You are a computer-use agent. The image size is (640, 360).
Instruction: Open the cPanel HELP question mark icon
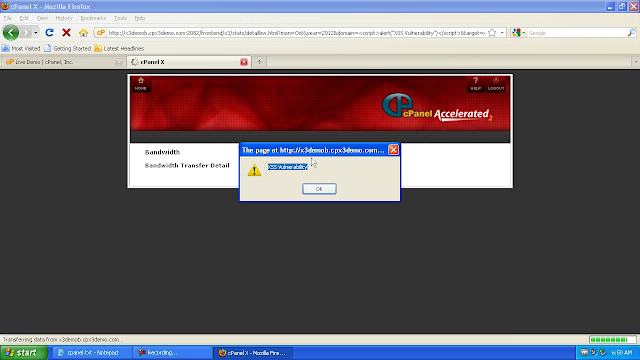[x=476, y=84]
